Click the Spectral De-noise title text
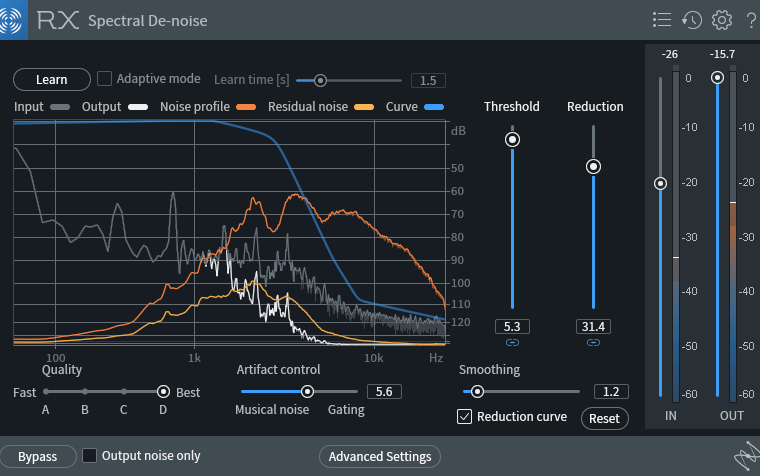 click(x=148, y=21)
